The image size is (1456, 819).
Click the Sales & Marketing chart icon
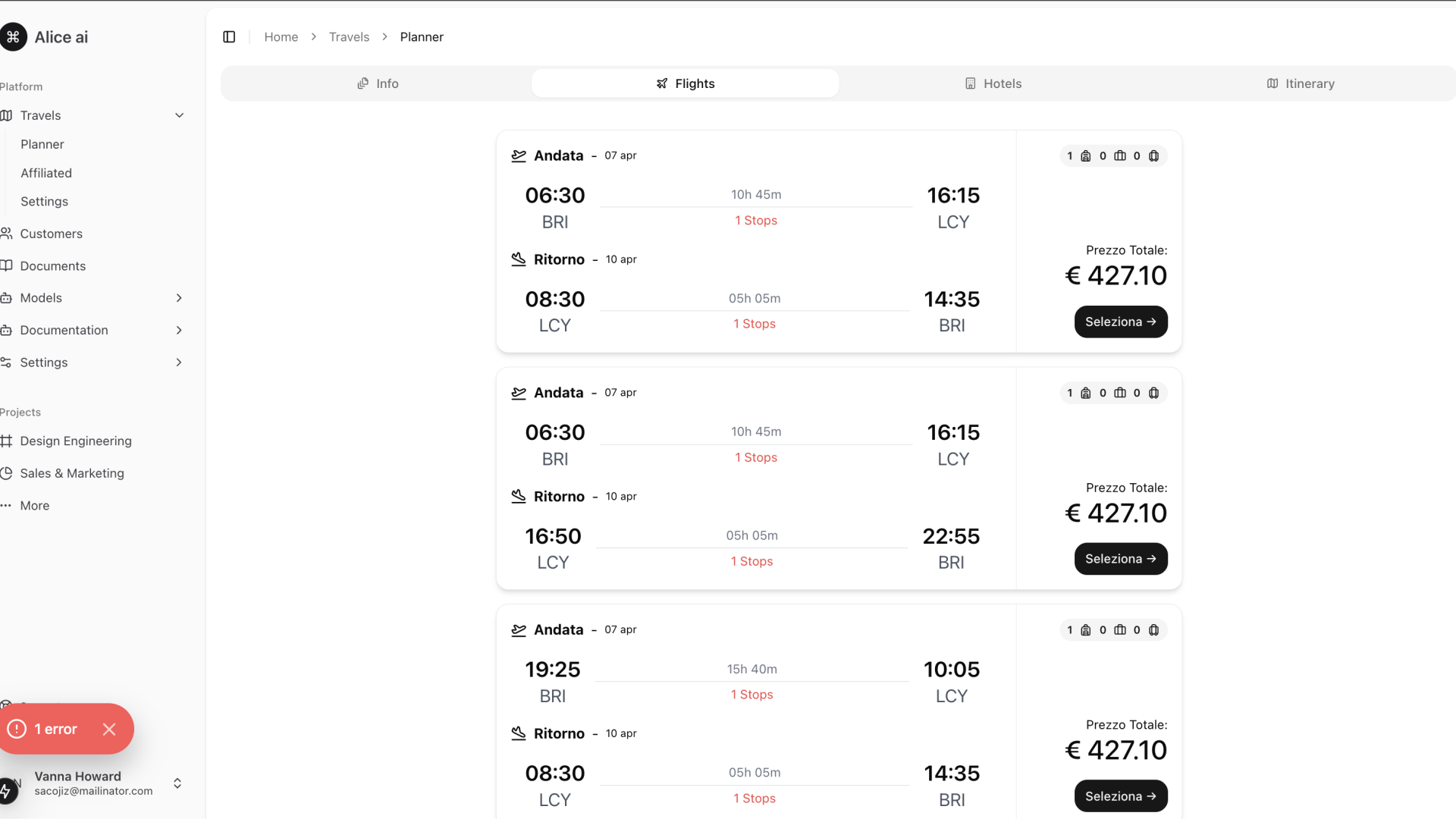point(6,473)
